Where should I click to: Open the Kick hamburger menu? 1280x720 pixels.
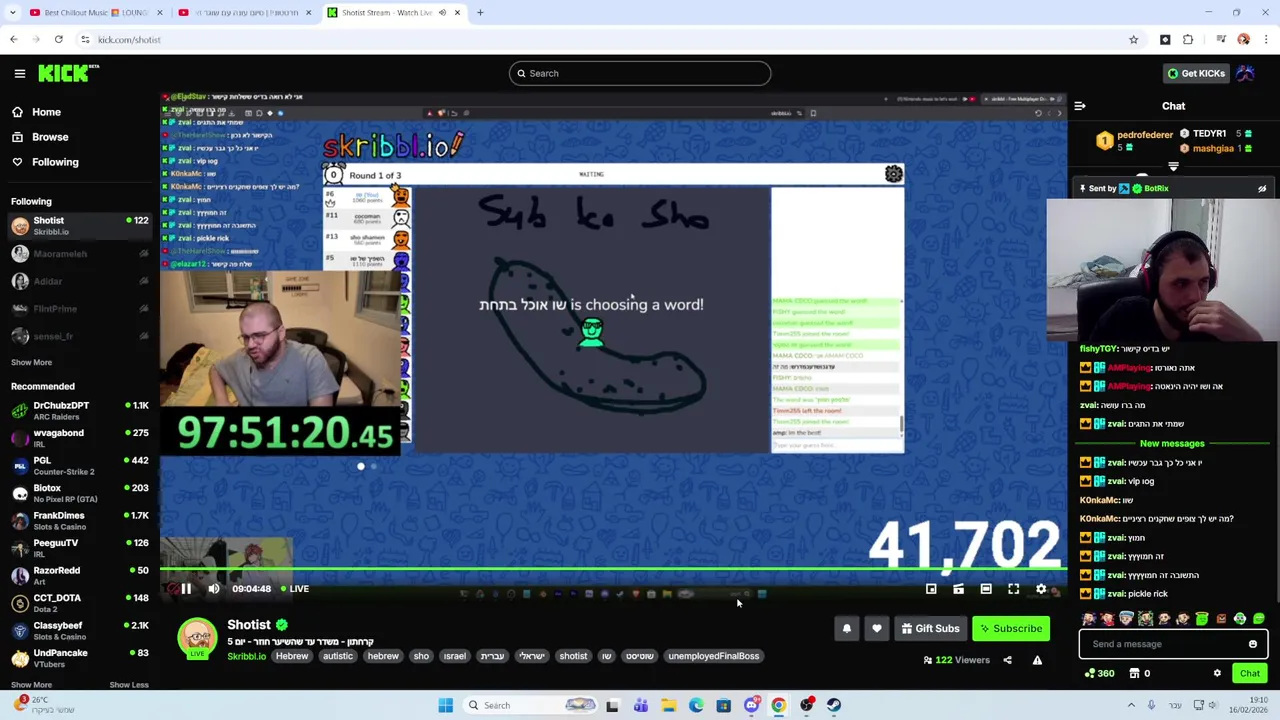[x=19, y=73]
